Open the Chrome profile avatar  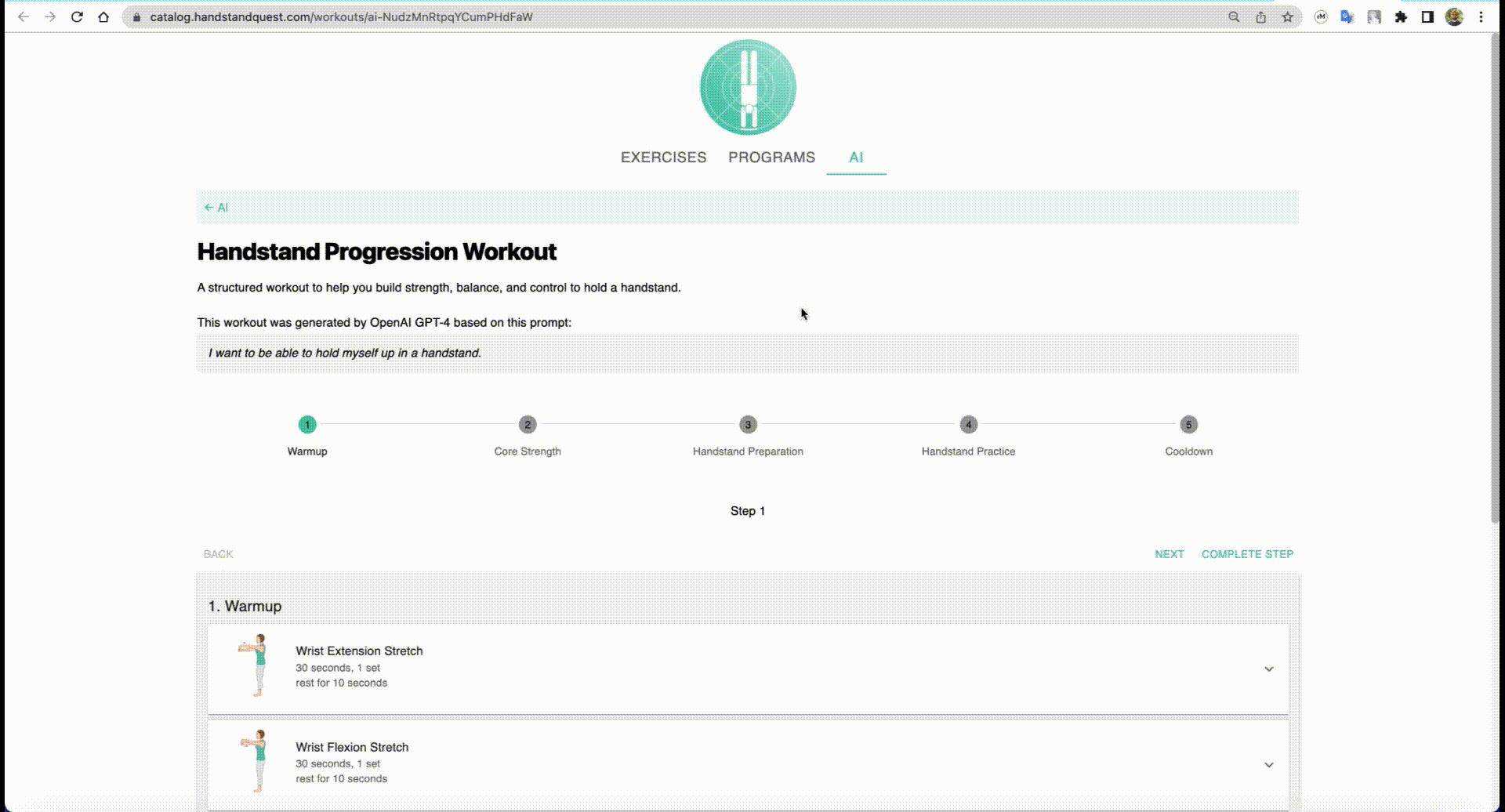(x=1454, y=16)
